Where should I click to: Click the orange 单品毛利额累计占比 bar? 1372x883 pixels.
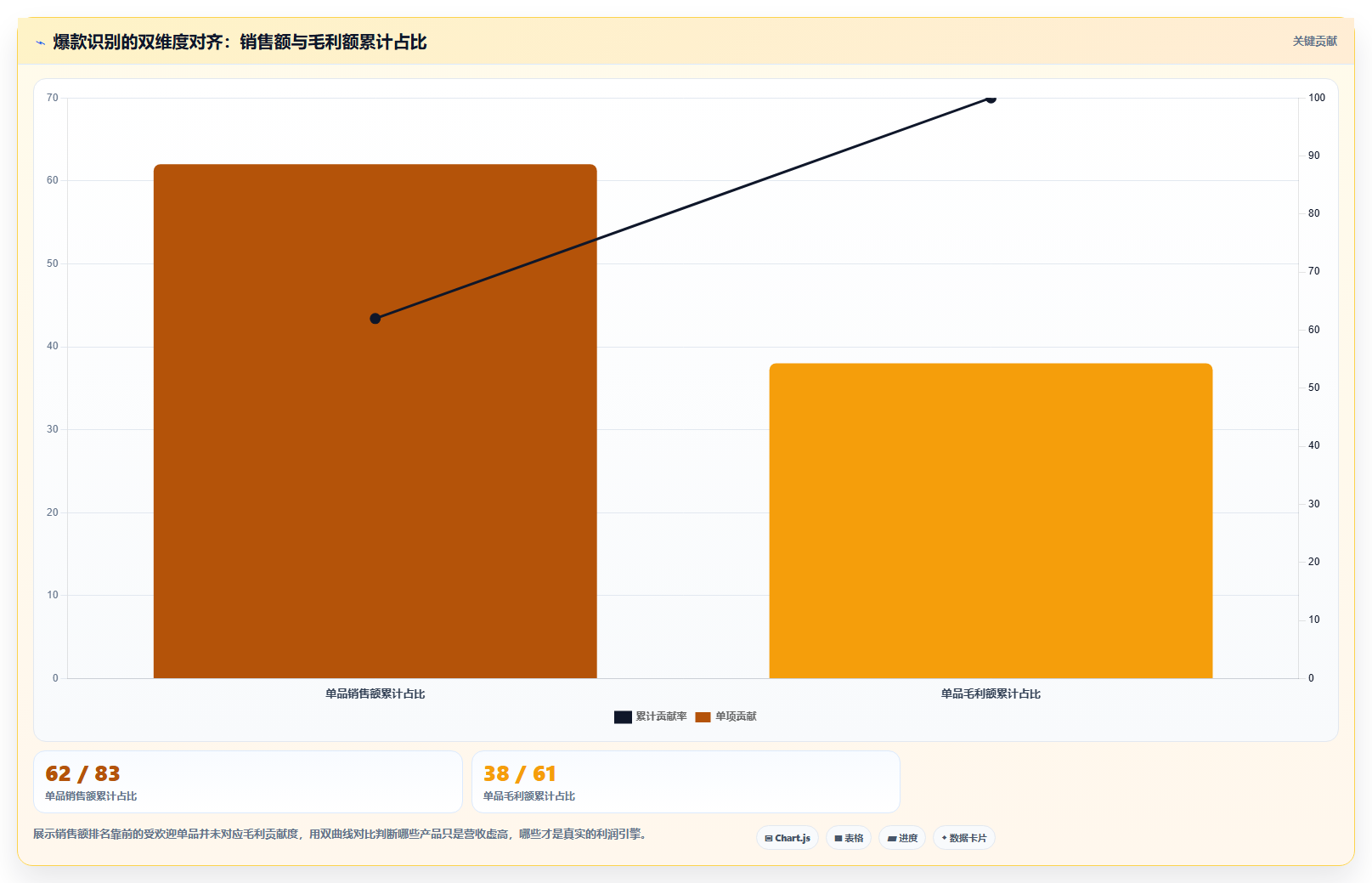pyautogui.click(x=991, y=521)
